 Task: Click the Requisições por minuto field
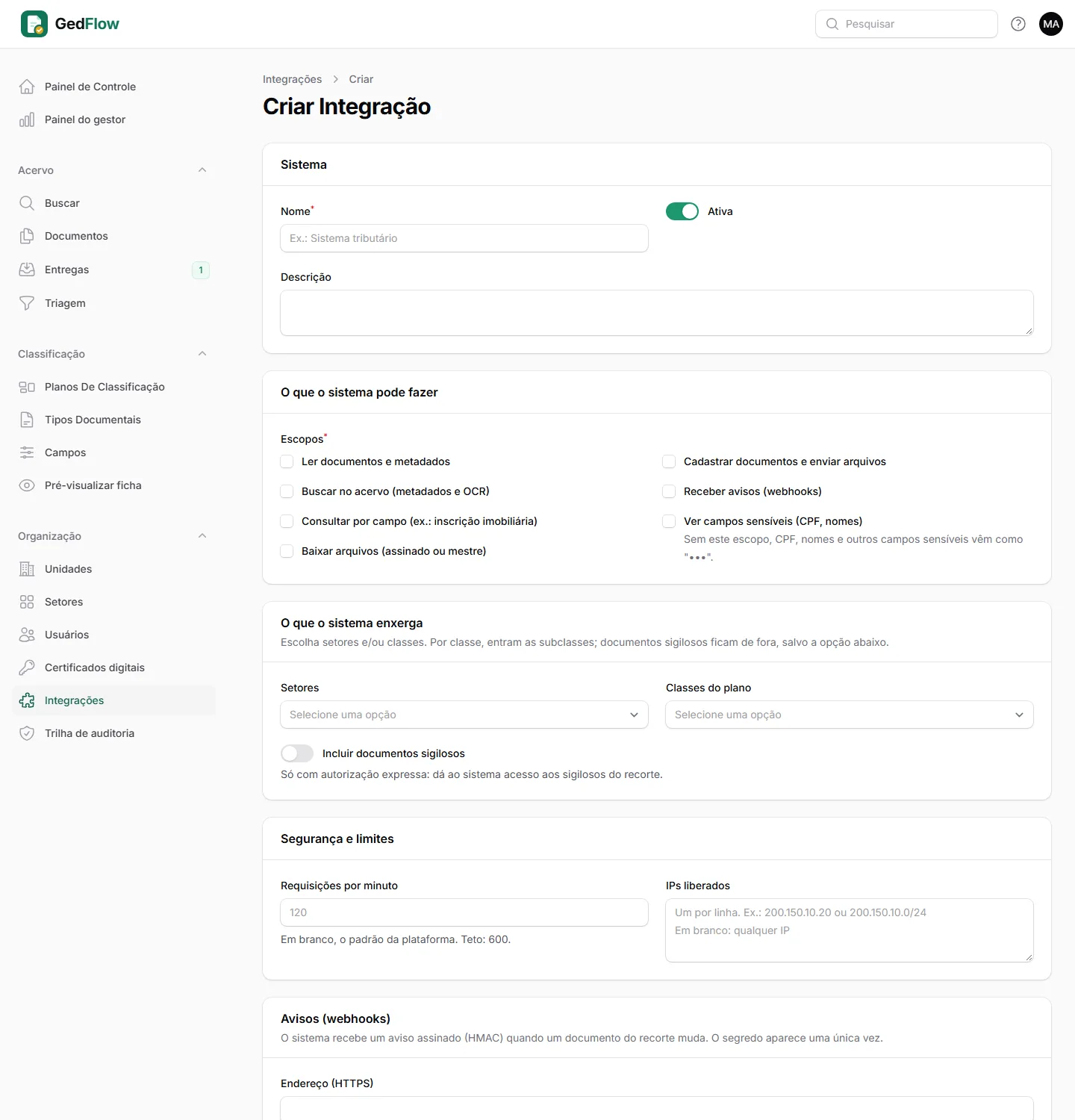tap(464, 912)
